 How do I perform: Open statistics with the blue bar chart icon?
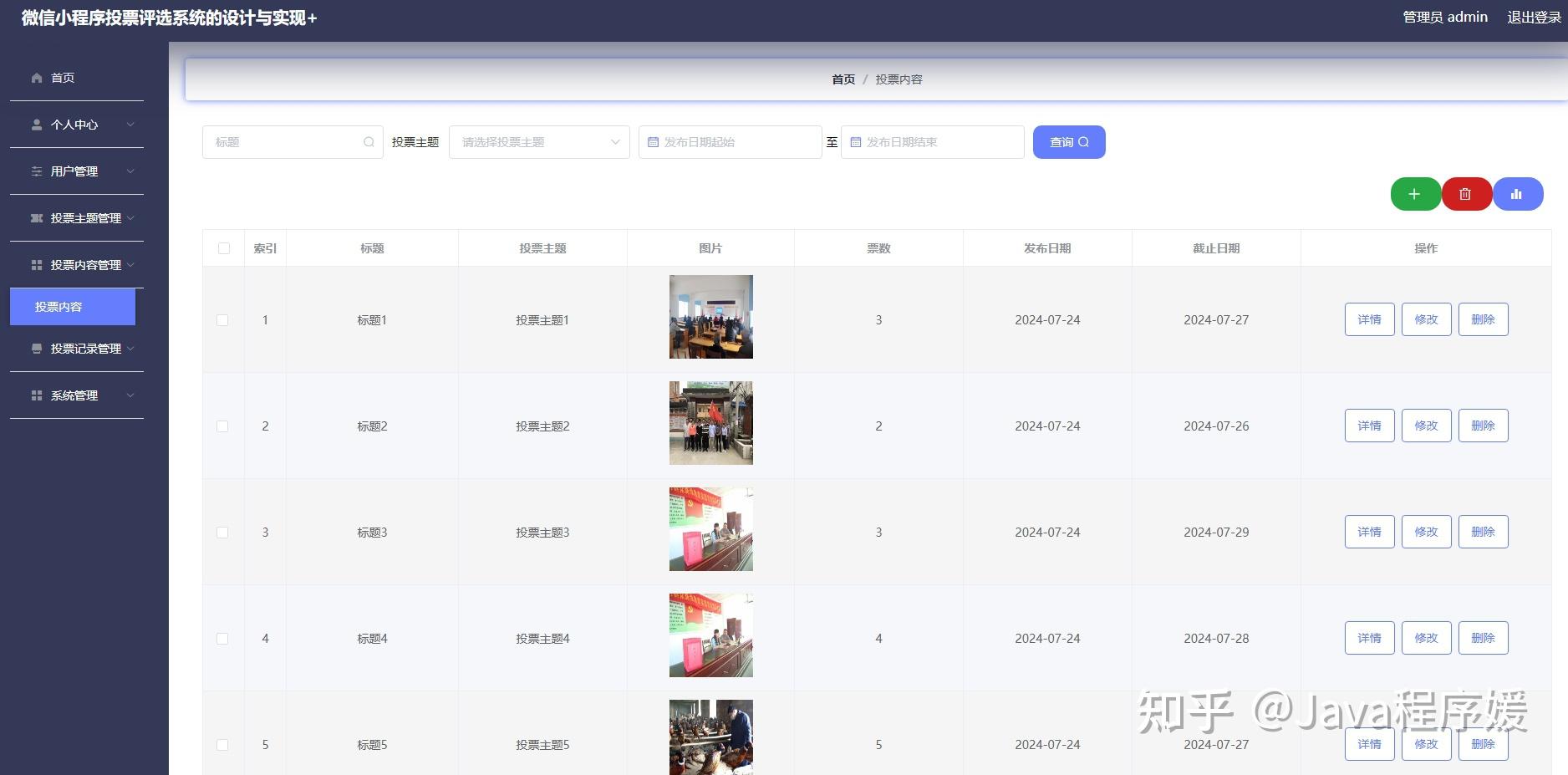[x=1517, y=193]
